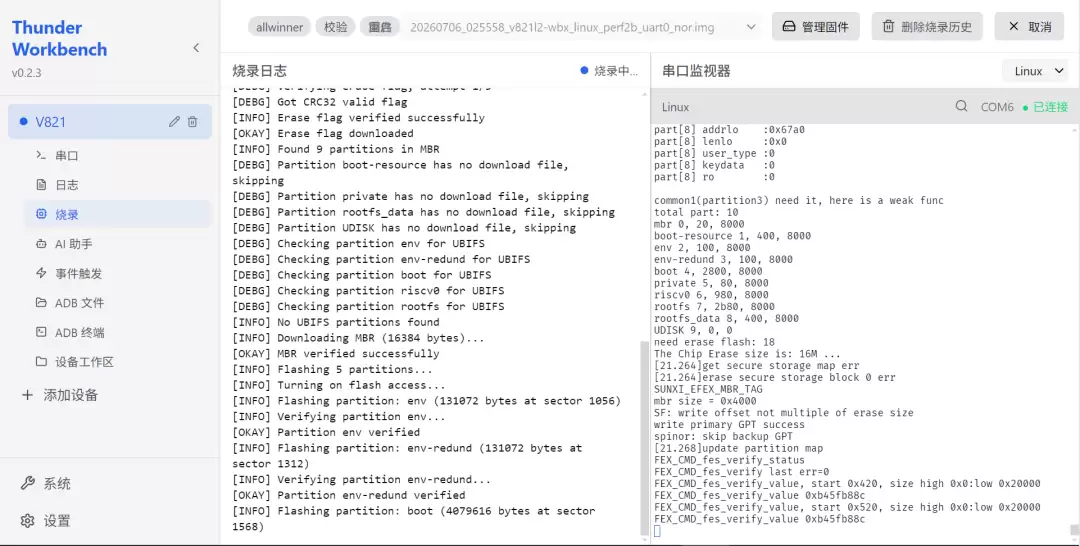Toggle the allwinner platform chip
The width and height of the screenshot is (1080, 546).
click(x=279, y=28)
